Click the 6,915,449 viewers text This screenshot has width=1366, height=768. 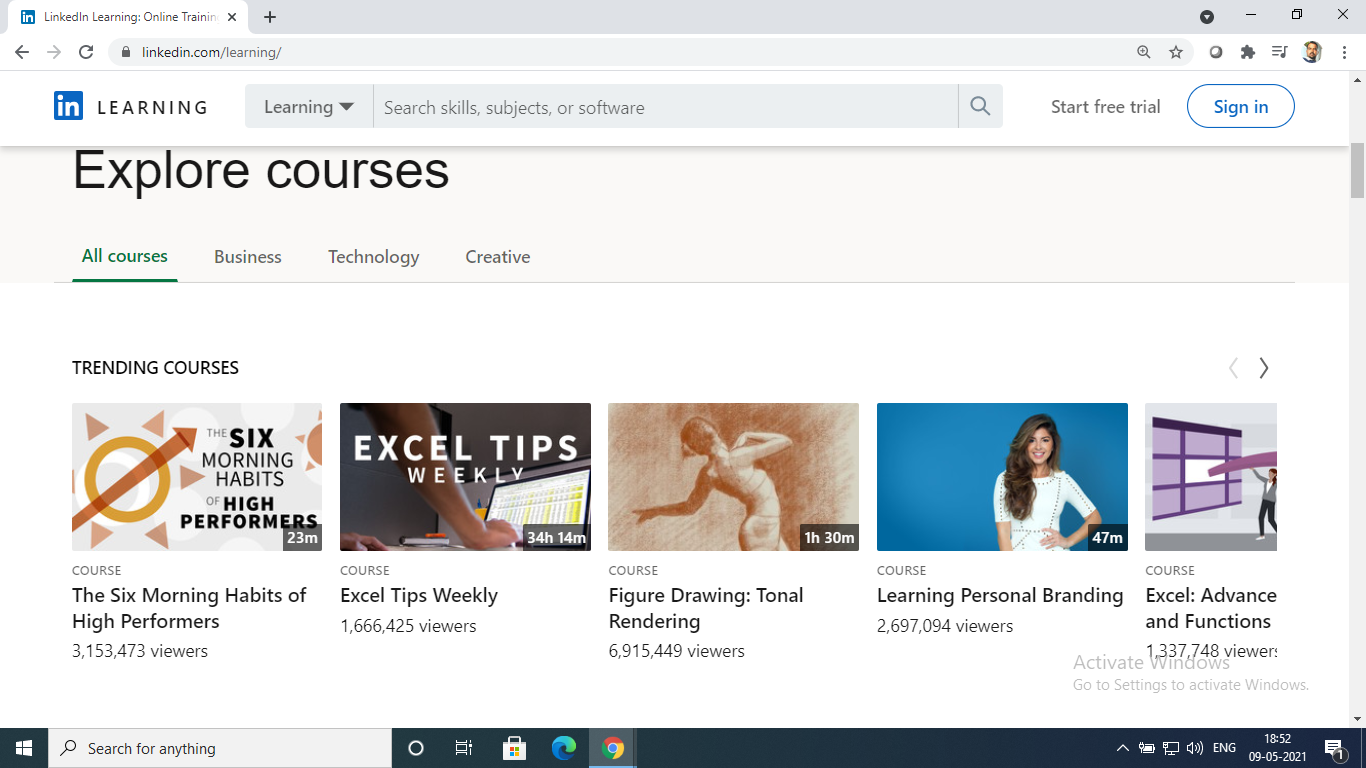677,651
